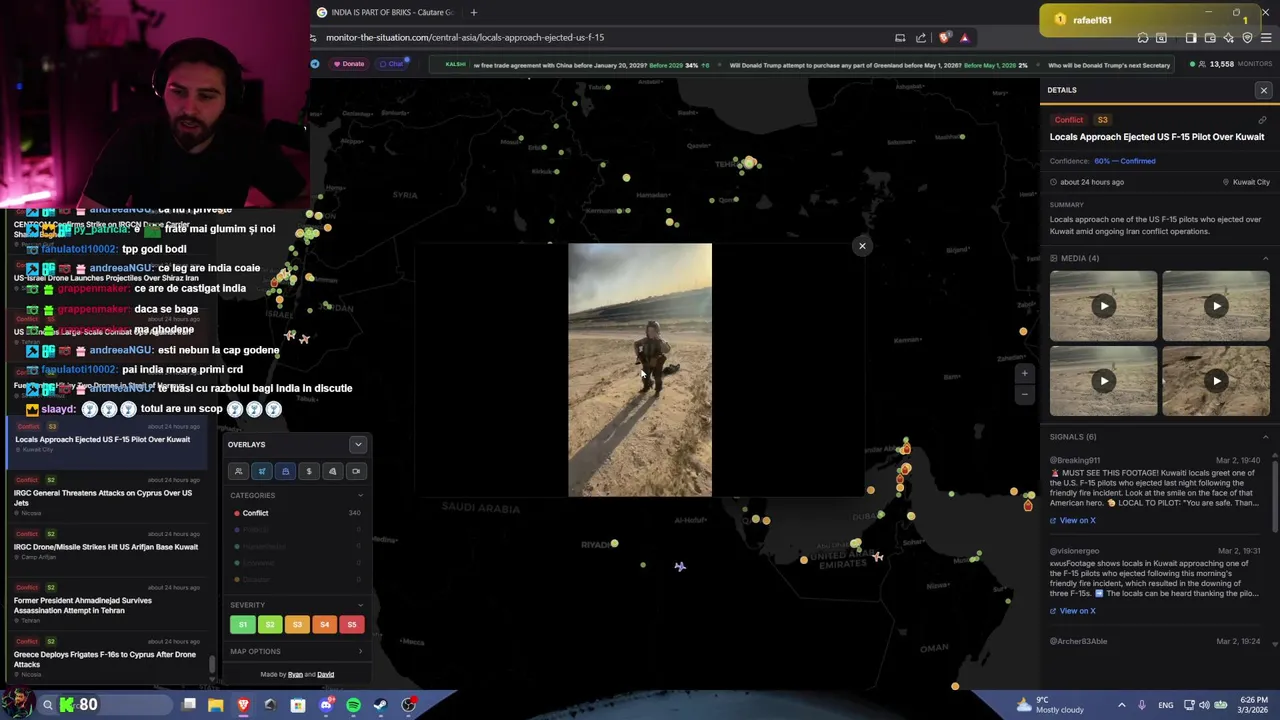Image resolution: width=1280 pixels, height=720 pixels.
Task: Close the enlarged video popup
Action: (862, 246)
